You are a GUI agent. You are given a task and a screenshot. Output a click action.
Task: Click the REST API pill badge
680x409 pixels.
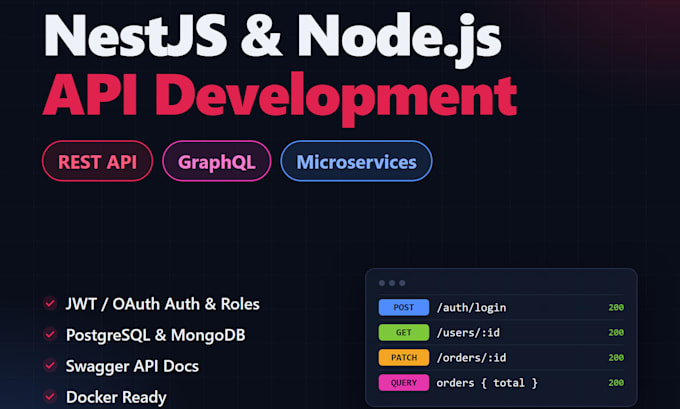[98, 161]
